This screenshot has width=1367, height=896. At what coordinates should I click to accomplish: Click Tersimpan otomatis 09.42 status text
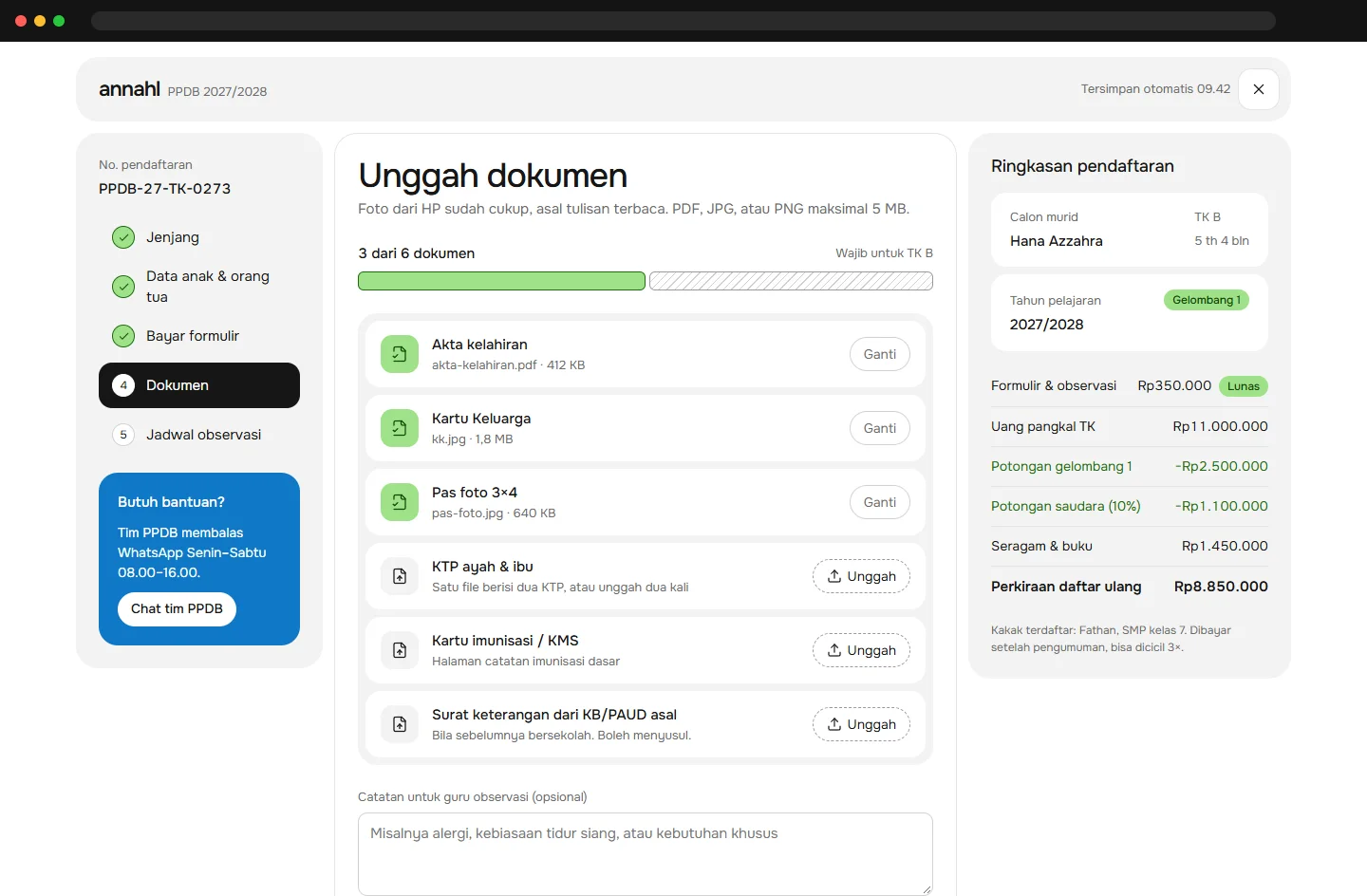[x=1155, y=89]
